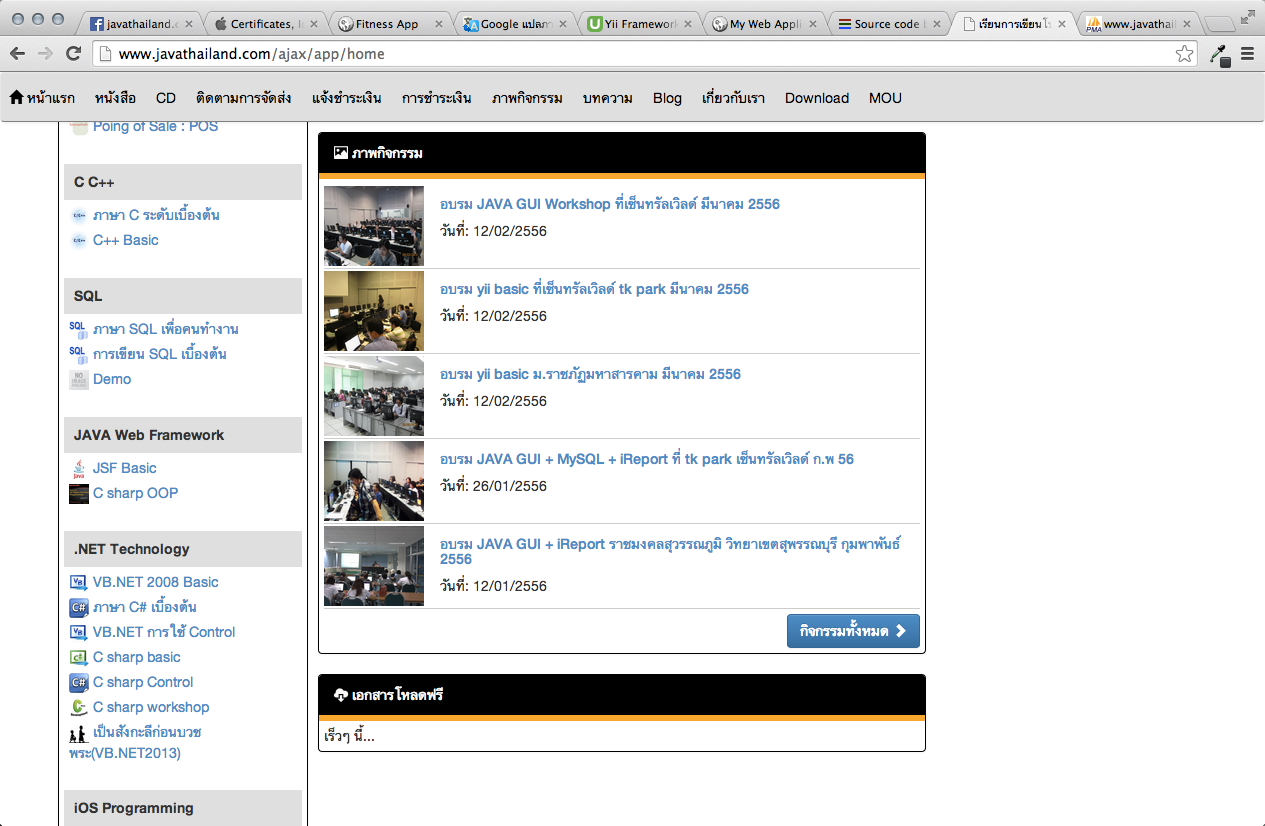Screen dimensions: 1265x826
Task: Open the JAVA GUI + MySQL + iReport link
Action: tap(647, 459)
